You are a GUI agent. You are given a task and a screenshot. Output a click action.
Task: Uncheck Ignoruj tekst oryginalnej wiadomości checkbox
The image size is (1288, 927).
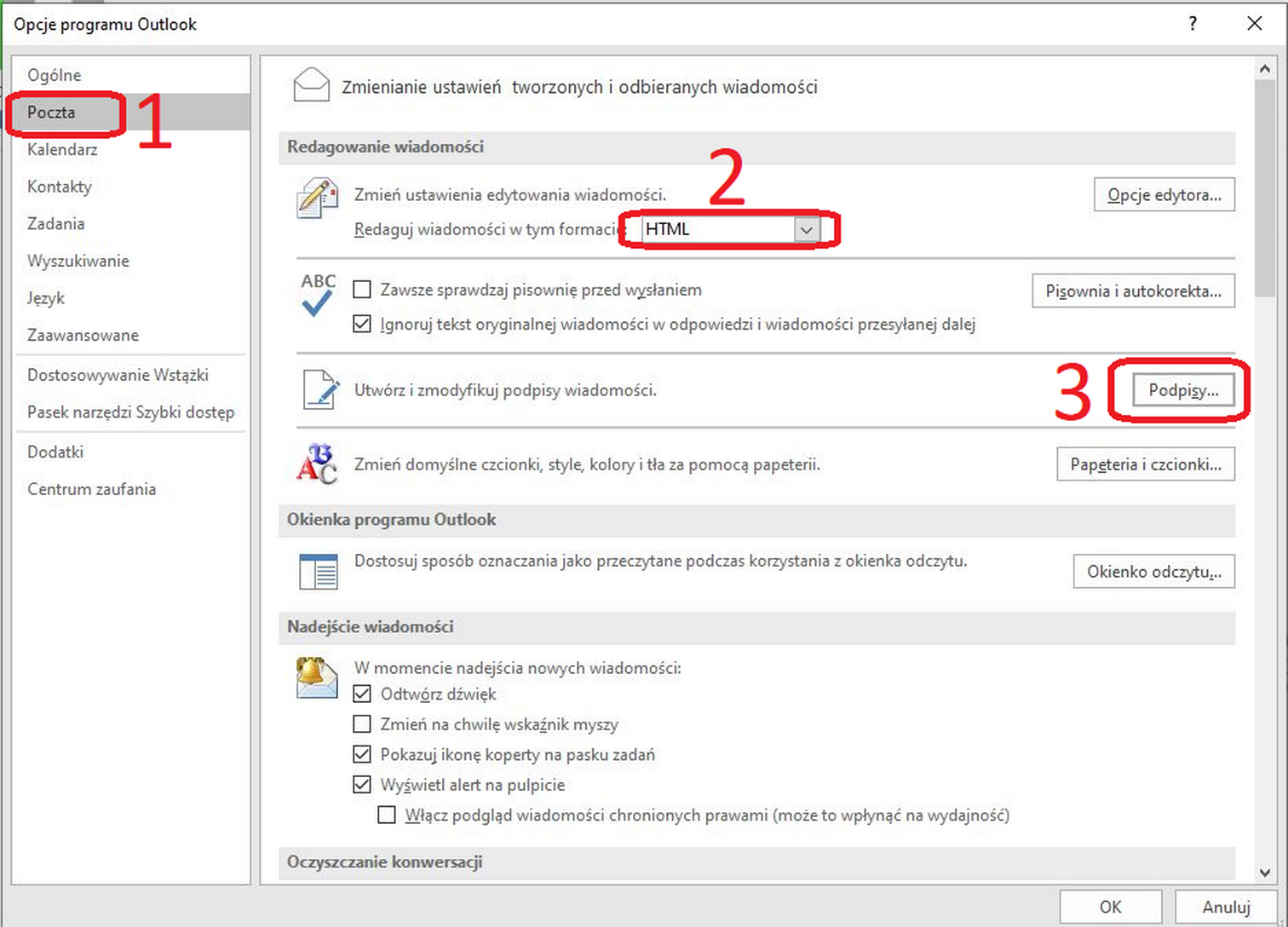362,324
